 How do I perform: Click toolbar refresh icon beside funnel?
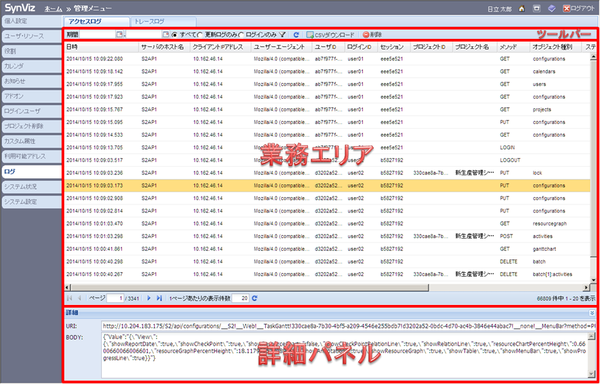296,35
